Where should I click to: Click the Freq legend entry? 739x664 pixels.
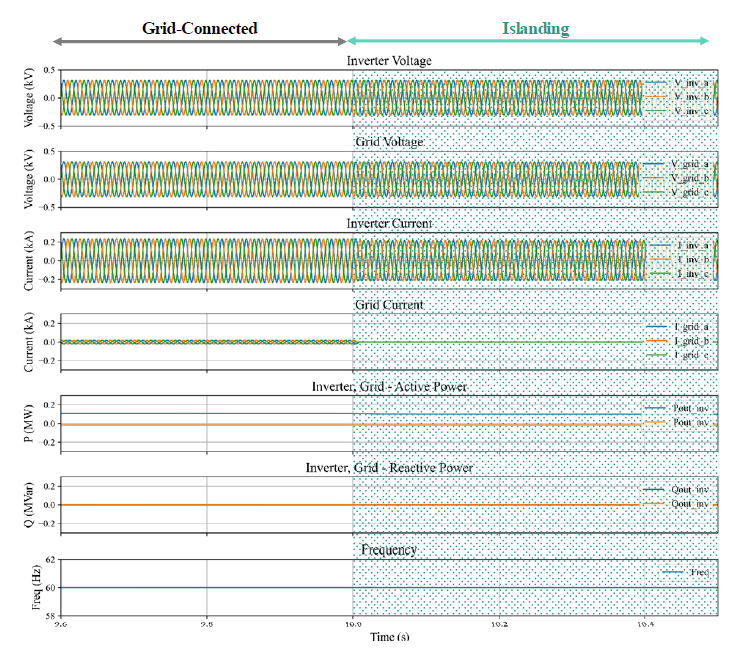click(x=691, y=573)
